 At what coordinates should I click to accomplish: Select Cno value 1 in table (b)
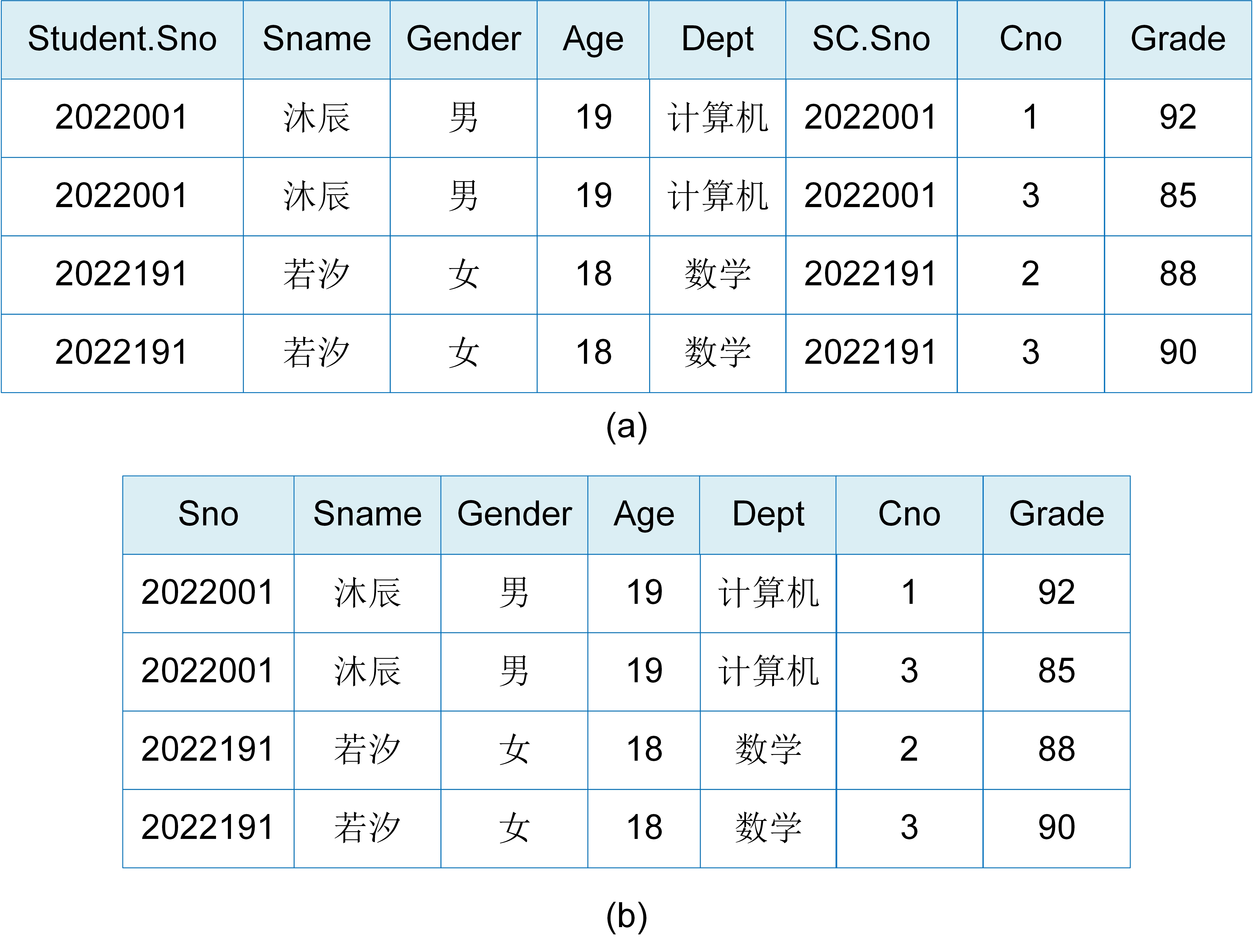coord(909,593)
